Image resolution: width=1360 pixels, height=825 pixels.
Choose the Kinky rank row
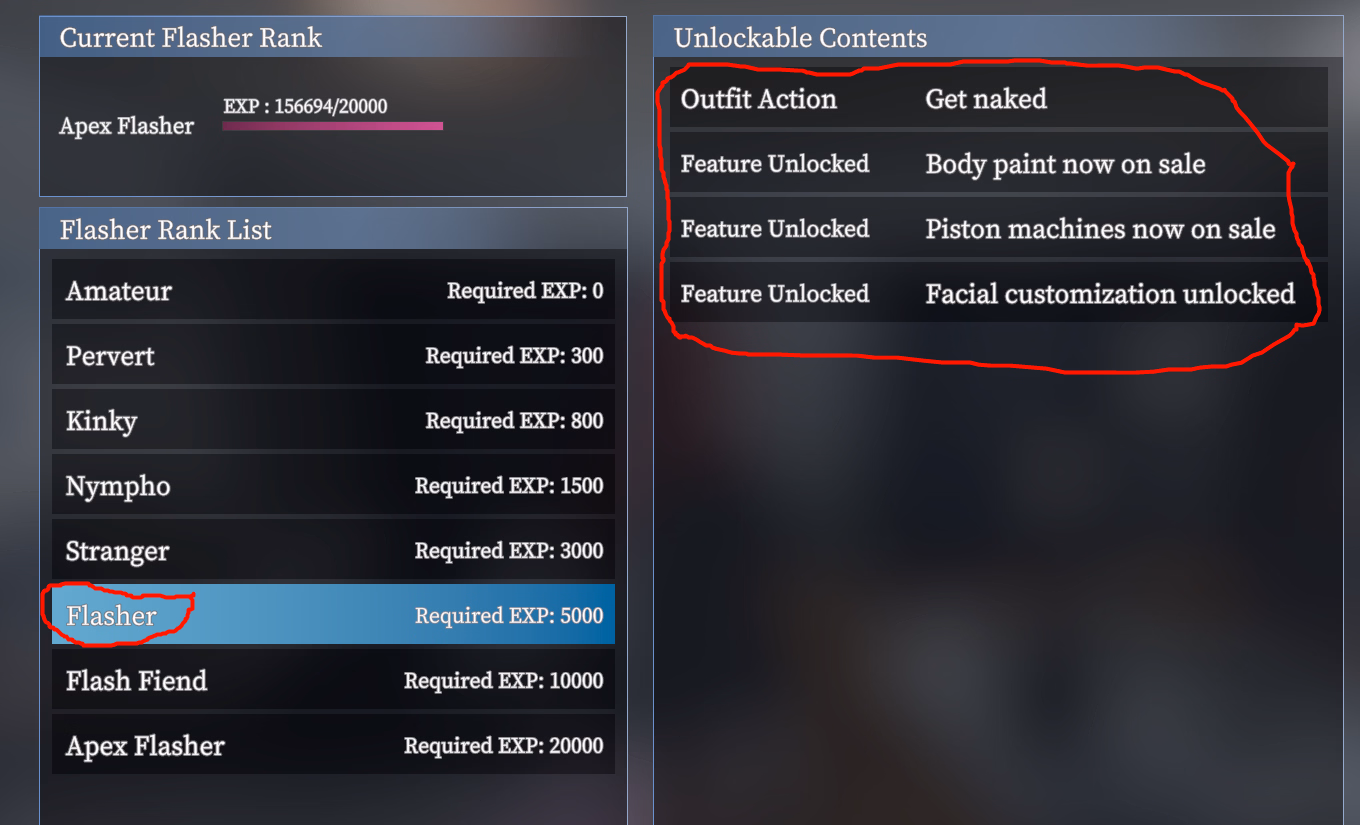tap(333, 421)
